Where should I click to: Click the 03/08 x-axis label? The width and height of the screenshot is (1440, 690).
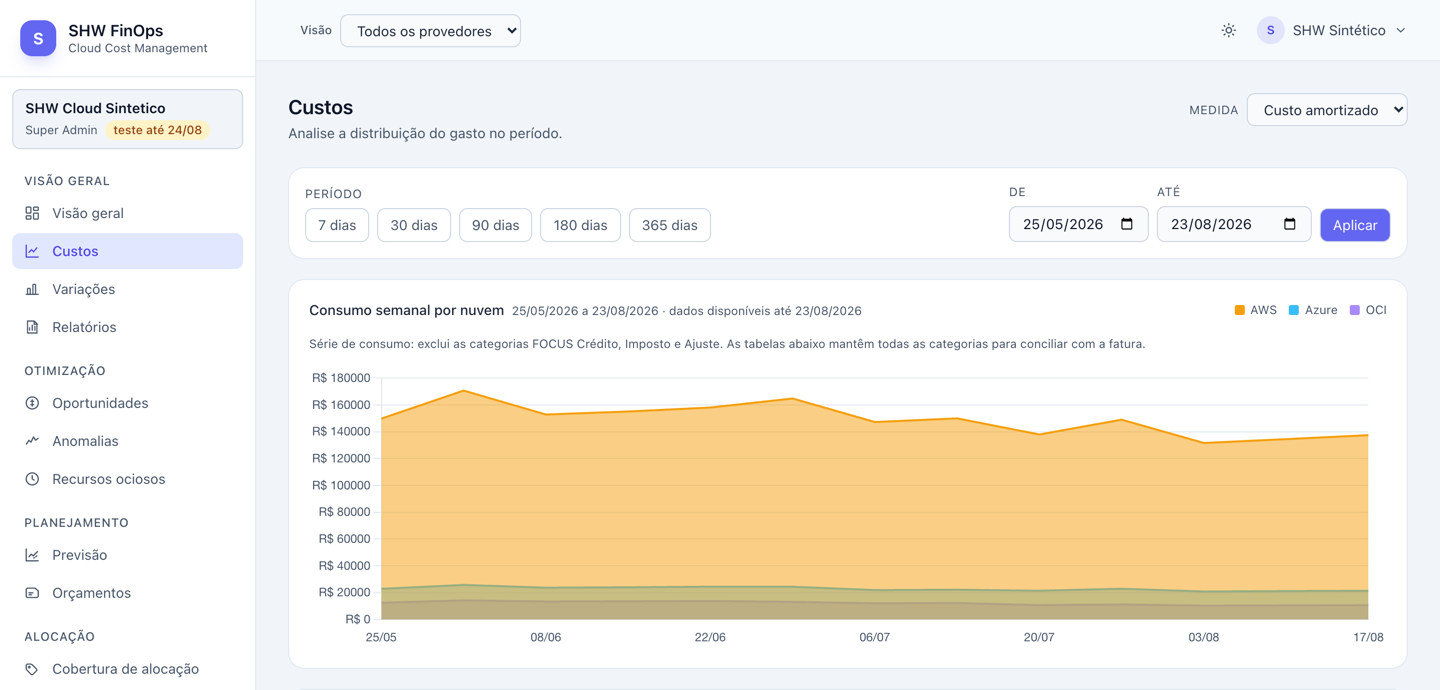tap(1203, 637)
